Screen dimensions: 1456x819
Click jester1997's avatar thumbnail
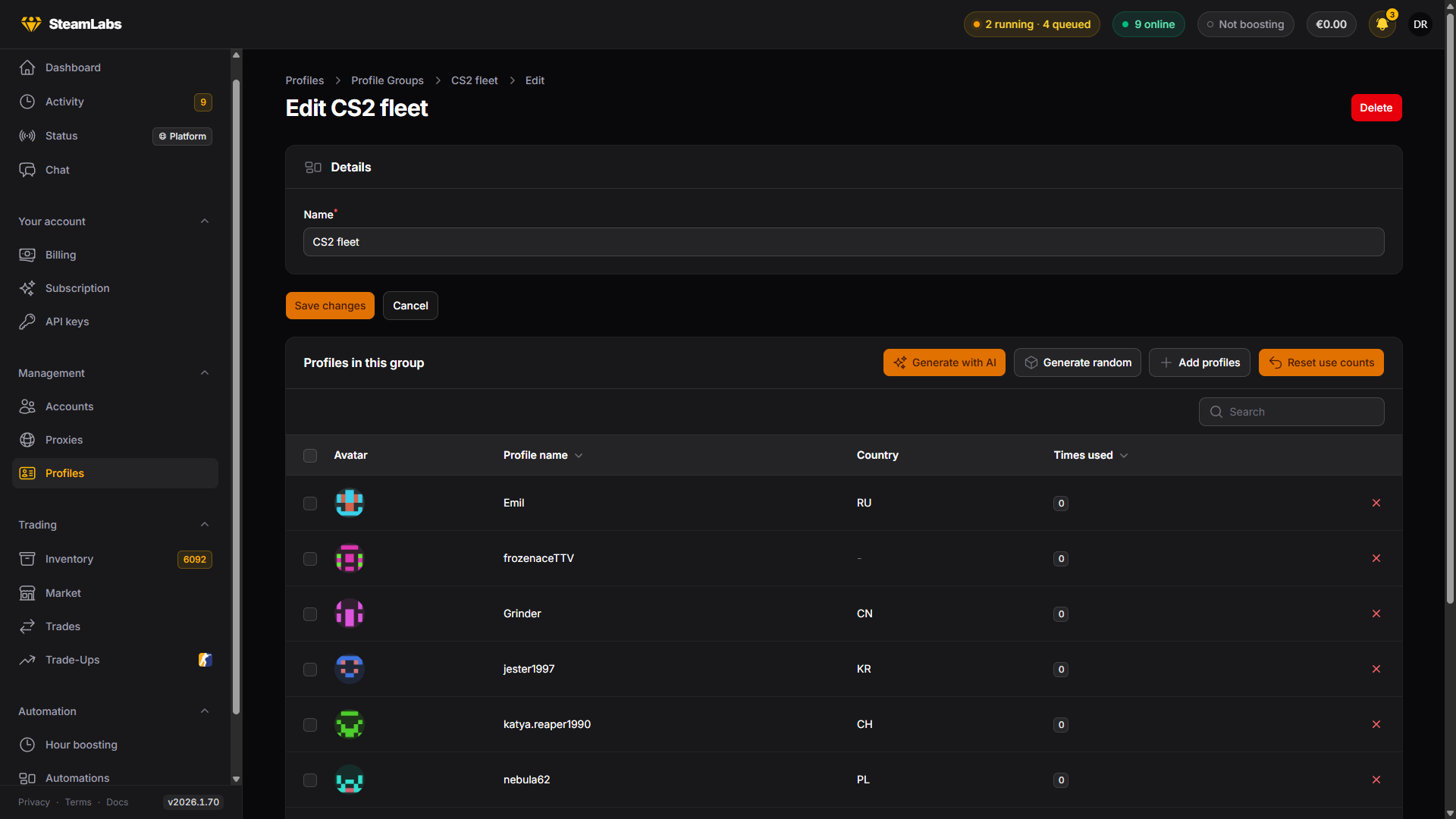click(x=350, y=669)
